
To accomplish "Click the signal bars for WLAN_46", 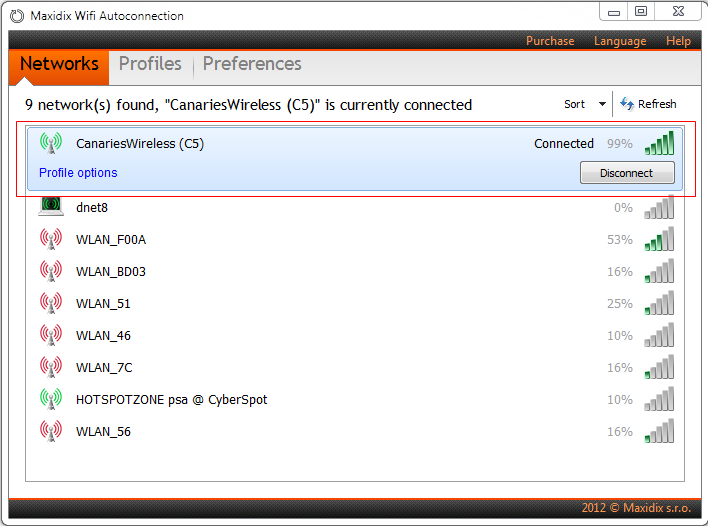I will [x=659, y=335].
